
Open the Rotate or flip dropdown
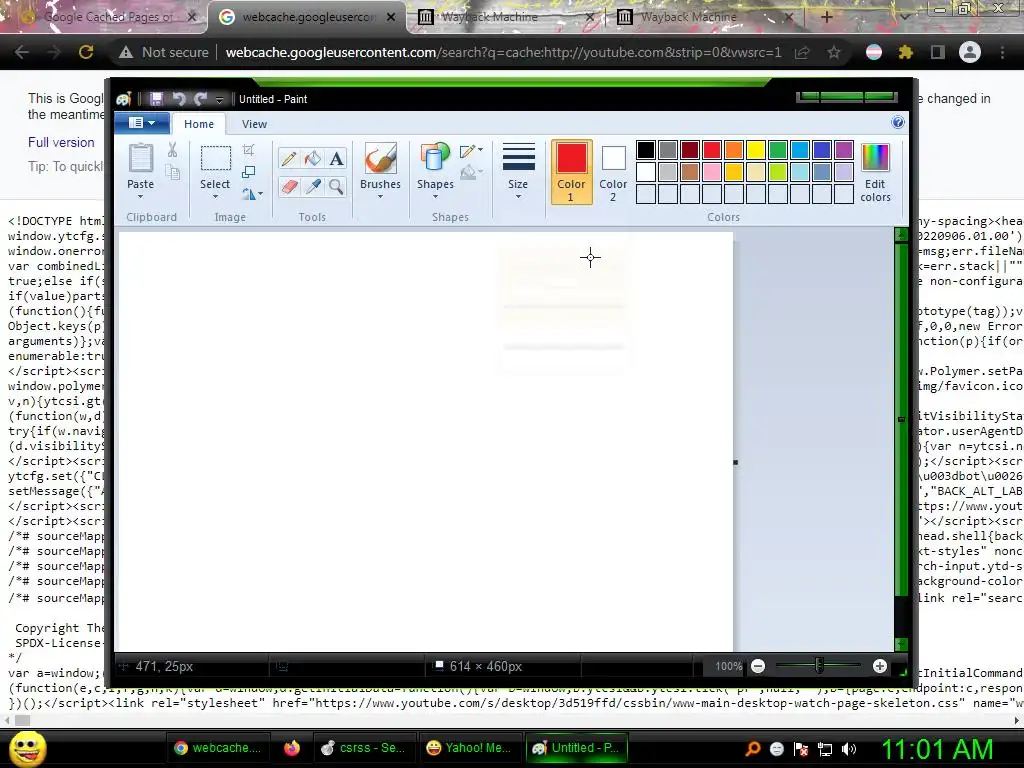point(252,194)
